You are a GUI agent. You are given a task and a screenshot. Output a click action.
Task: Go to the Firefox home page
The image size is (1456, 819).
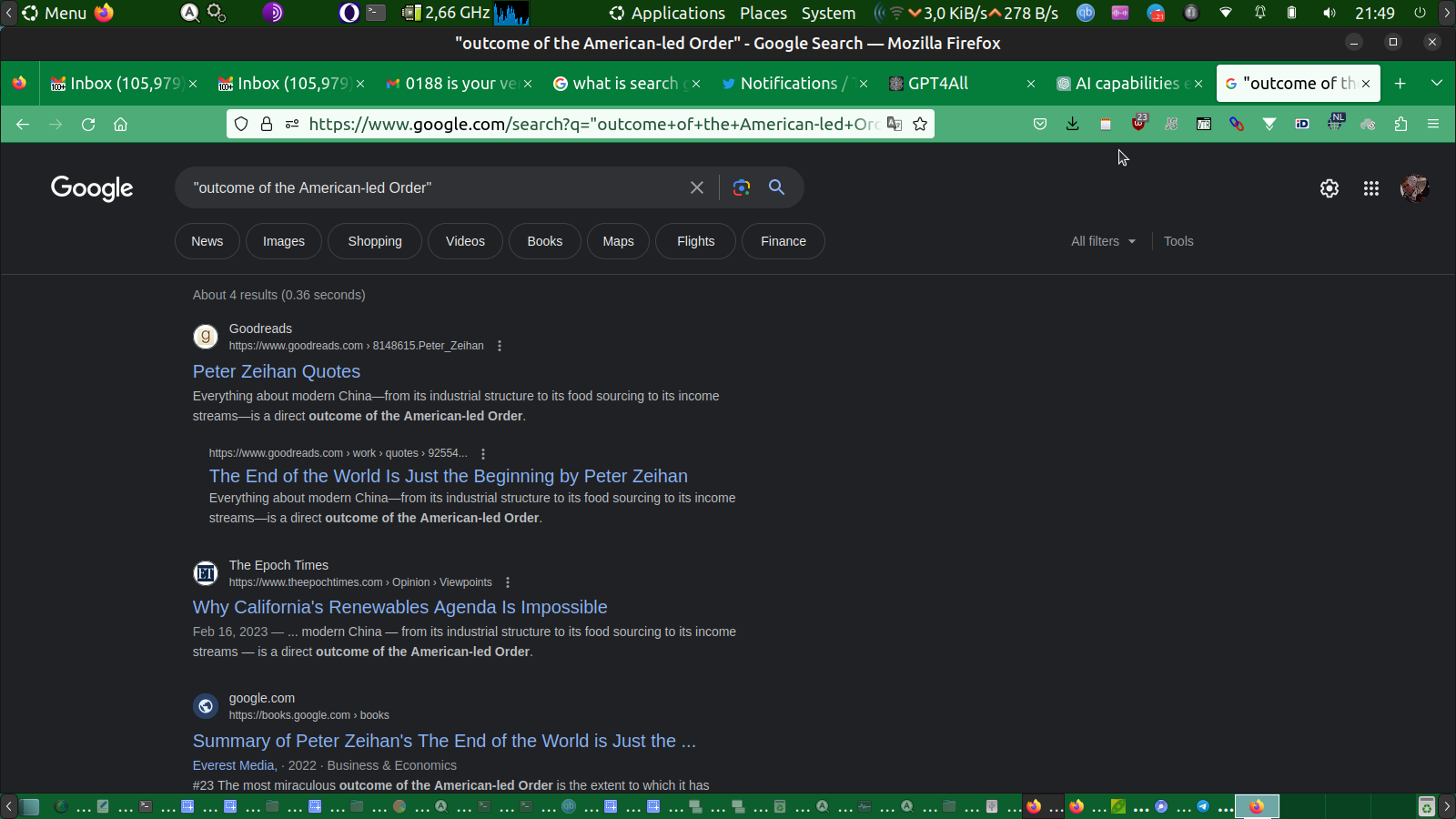(121, 124)
